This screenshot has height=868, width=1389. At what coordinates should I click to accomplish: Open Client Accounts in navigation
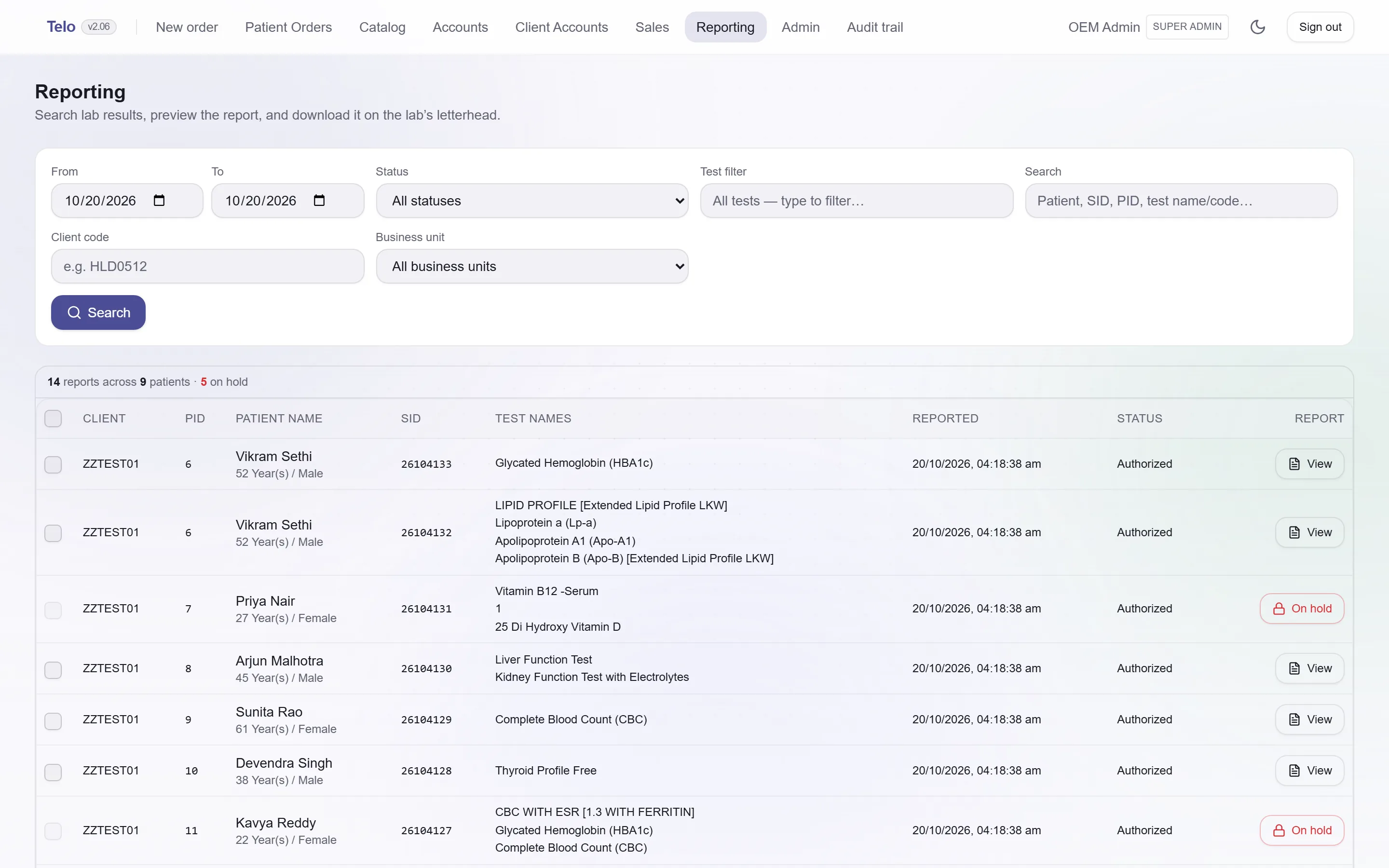click(561, 27)
